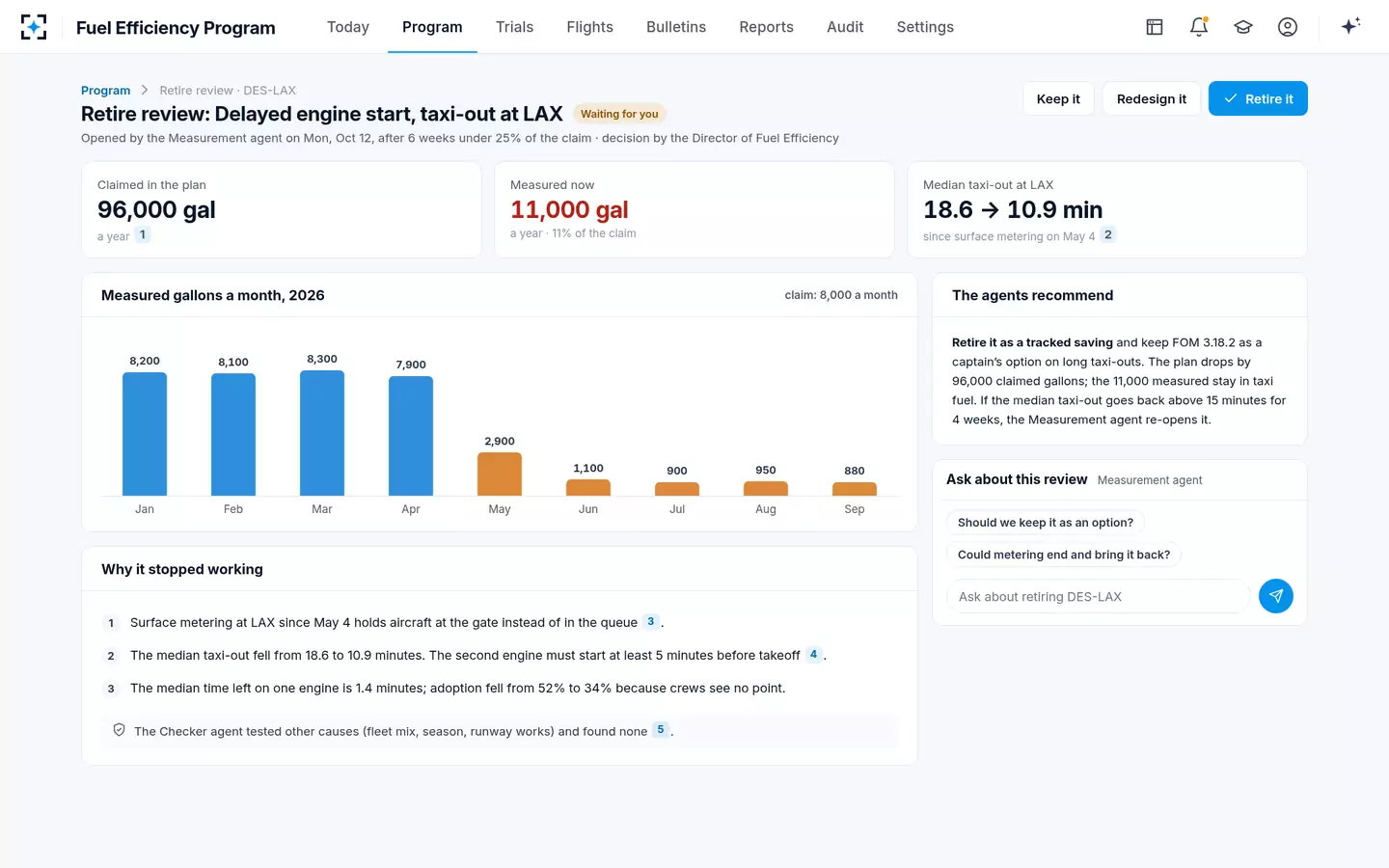
Task: Click the "Measurement agent" label beside Ask about this review
Action: point(1150,480)
